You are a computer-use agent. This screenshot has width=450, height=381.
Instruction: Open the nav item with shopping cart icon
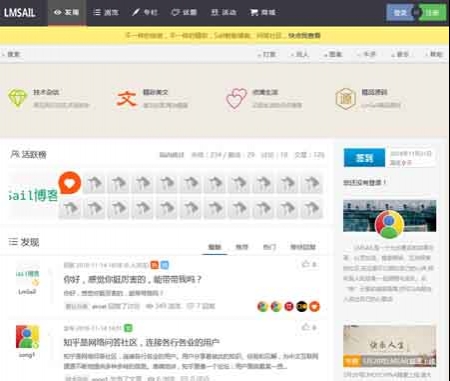tap(263, 13)
